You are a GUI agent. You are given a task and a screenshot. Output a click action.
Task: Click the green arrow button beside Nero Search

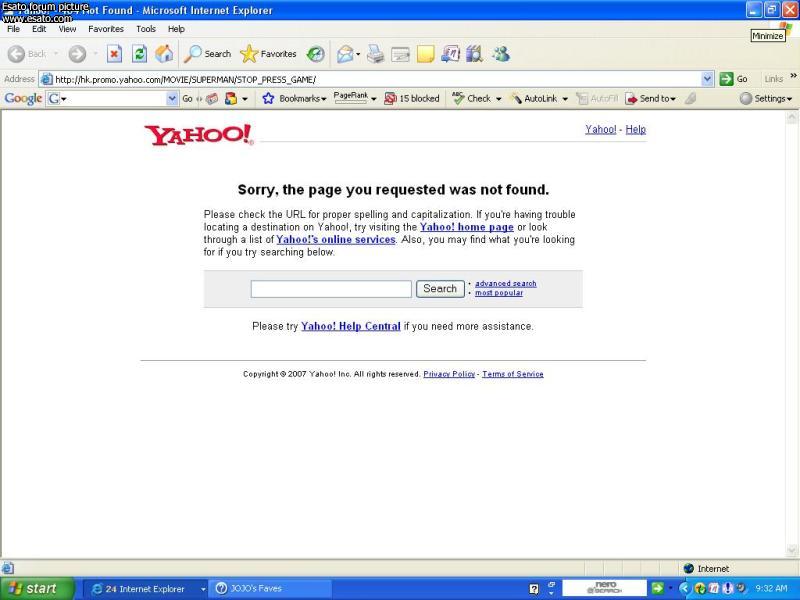(x=658, y=588)
